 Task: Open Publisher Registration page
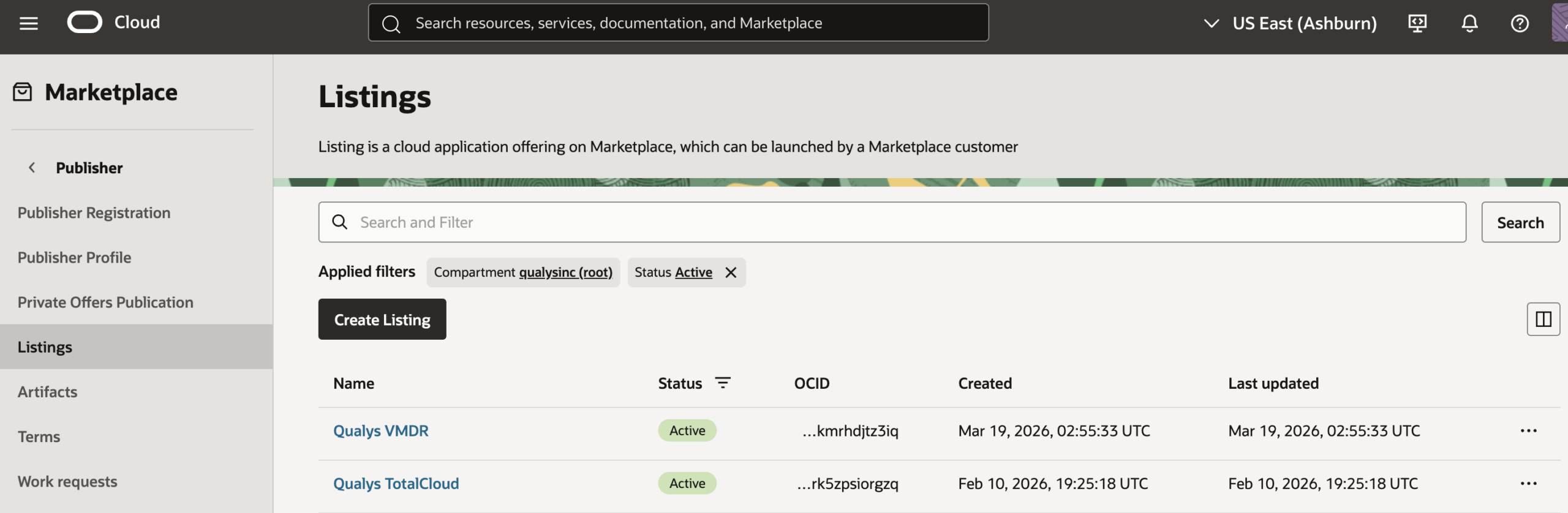(x=94, y=212)
